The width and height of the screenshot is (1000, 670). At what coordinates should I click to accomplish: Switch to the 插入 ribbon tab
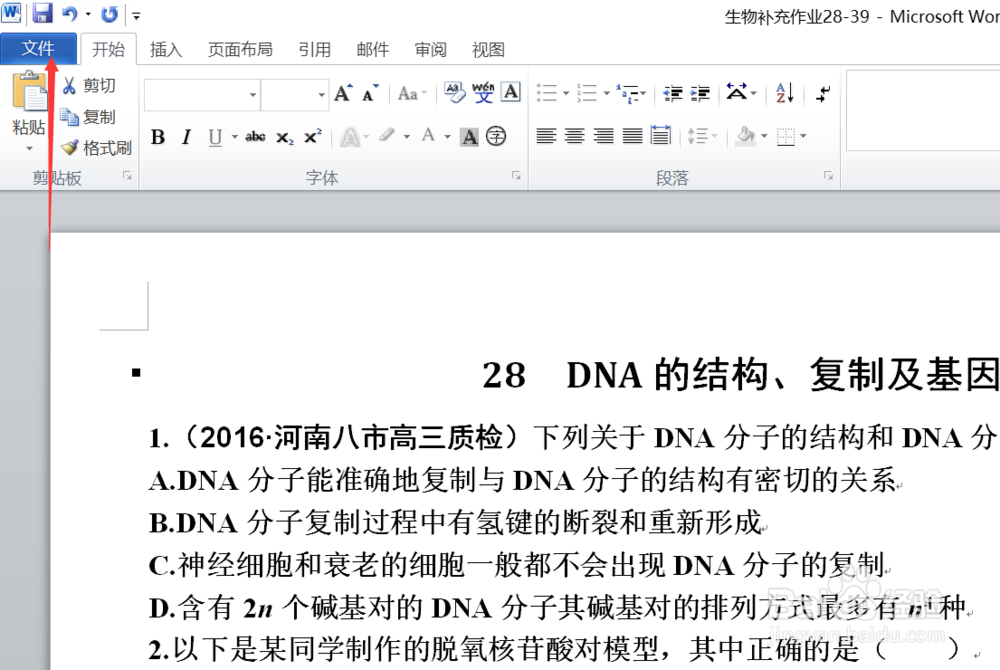(x=165, y=49)
